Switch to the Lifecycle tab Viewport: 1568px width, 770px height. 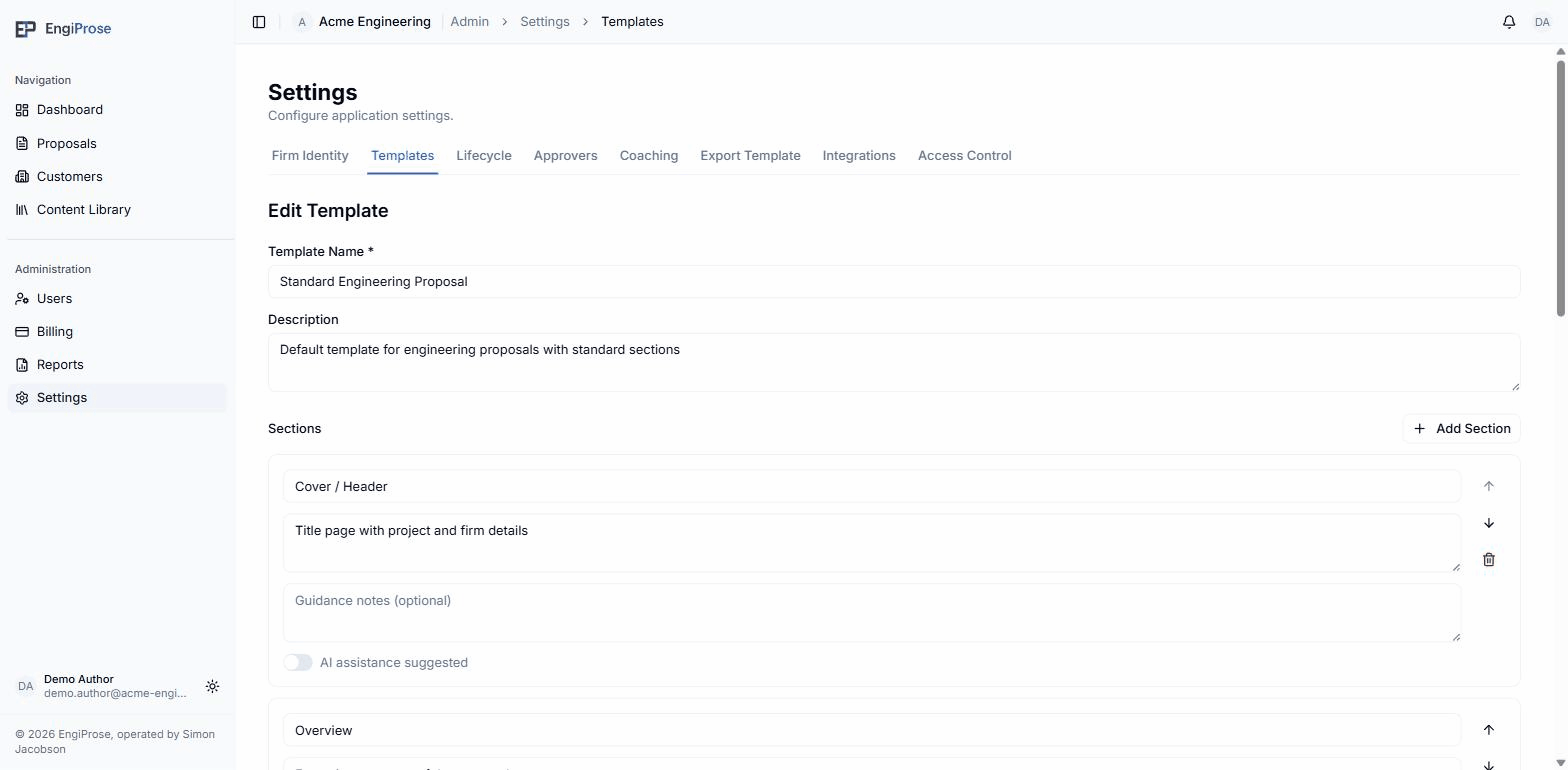point(484,156)
